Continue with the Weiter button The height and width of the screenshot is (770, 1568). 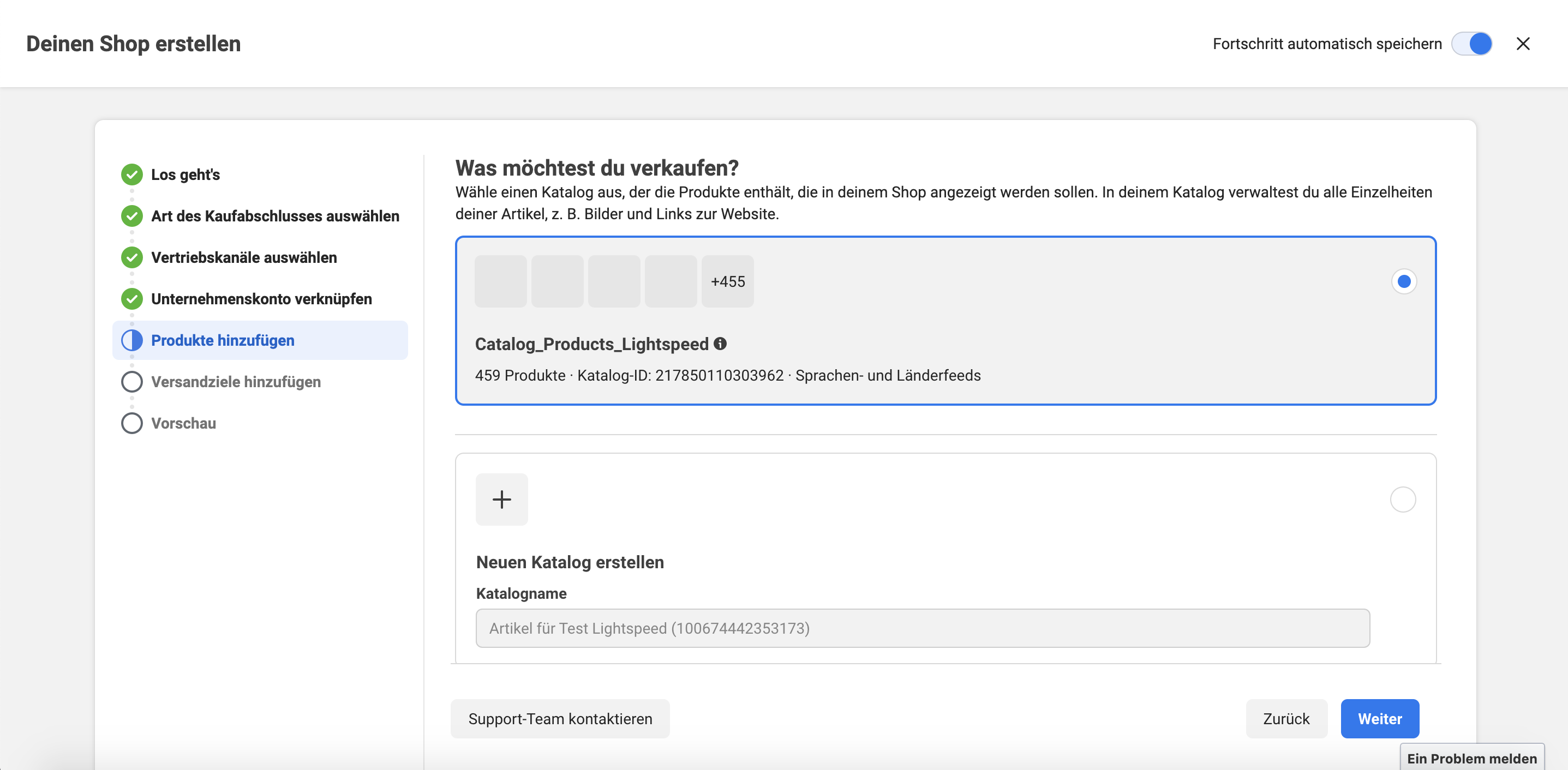[x=1380, y=718]
